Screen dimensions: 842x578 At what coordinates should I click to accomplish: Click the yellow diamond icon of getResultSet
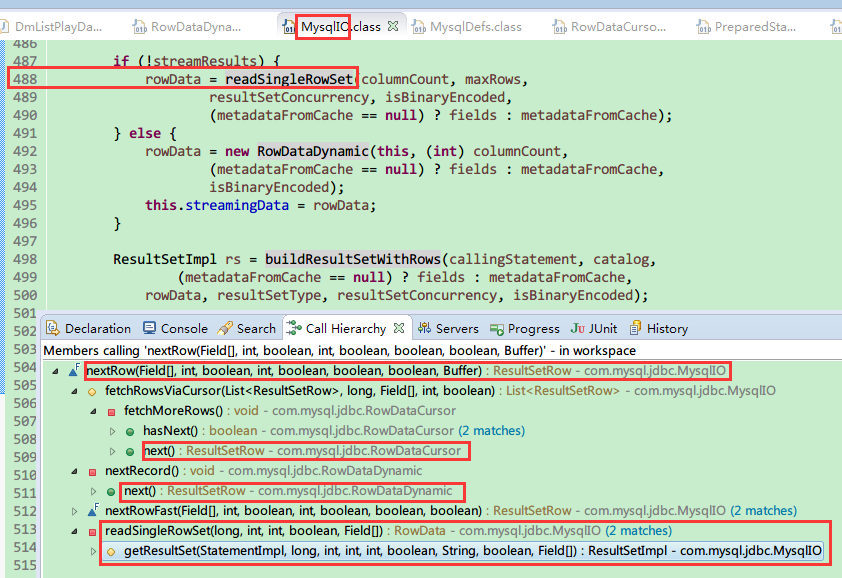(x=111, y=552)
